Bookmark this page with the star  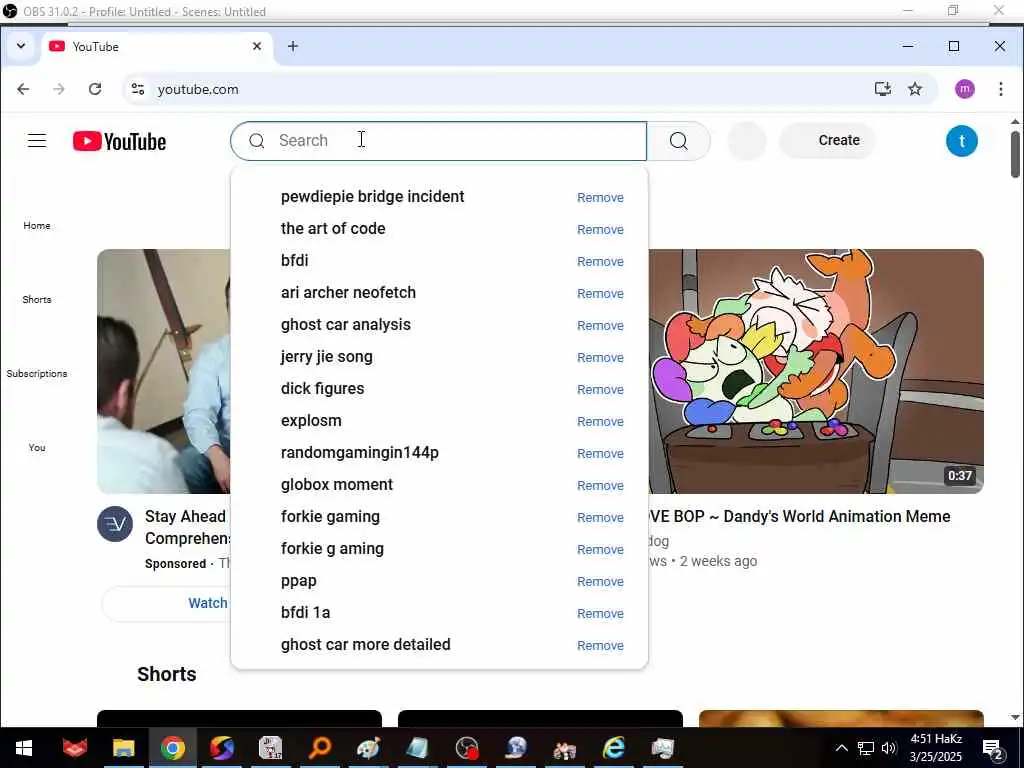coord(915,89)
